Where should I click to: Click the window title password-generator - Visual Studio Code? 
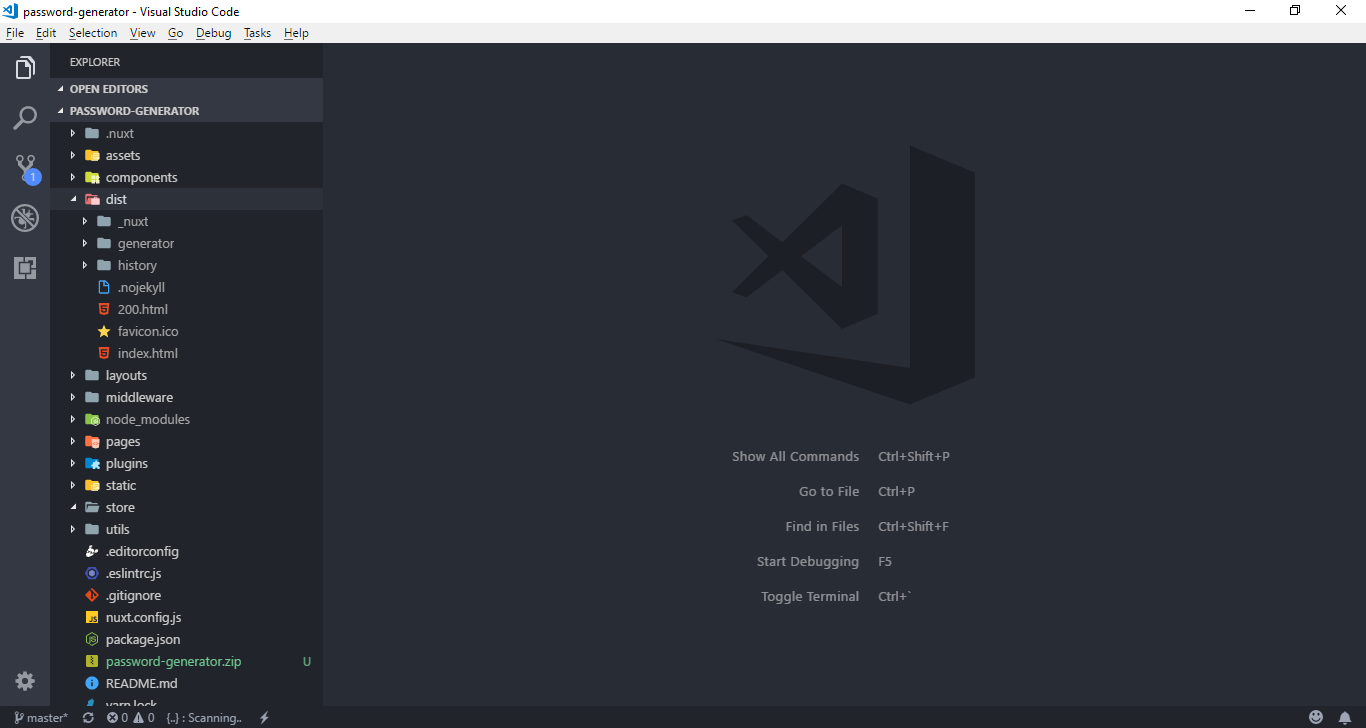pos(131,11)
